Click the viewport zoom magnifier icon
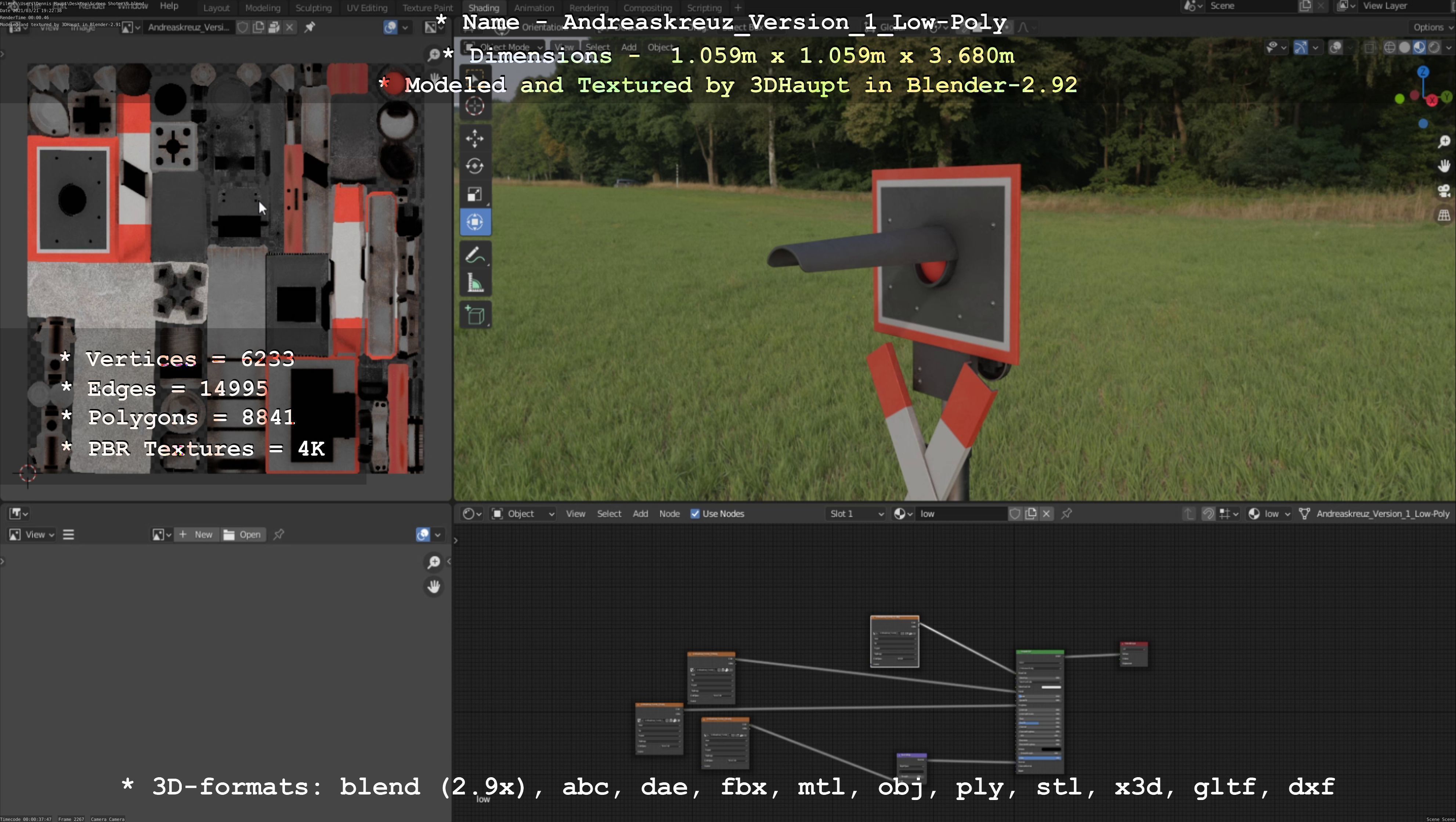The image size is (1456, 822). (x=1444, y=141)
